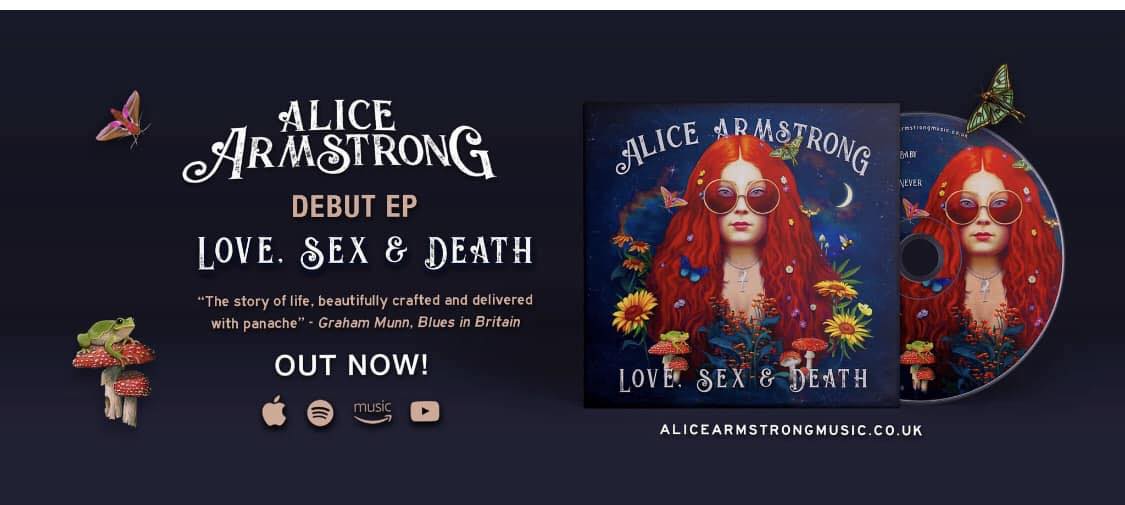Click the green butterfly above the CD
Image resolution: width=1125 pixels, height=505 pixels.
pos(994,99)
